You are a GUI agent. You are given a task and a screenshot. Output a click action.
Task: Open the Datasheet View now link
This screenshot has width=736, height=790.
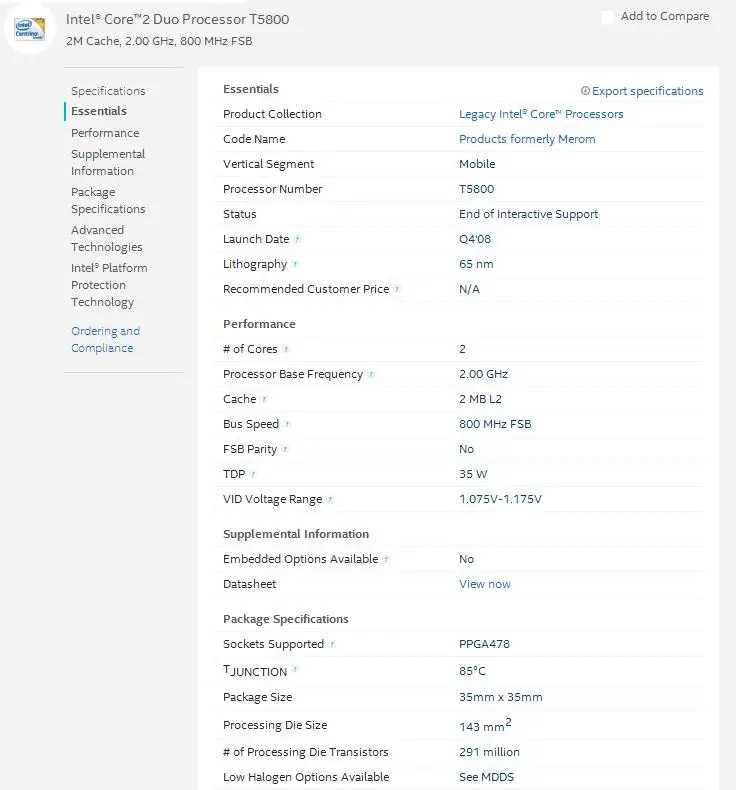[x=485, y=584]
